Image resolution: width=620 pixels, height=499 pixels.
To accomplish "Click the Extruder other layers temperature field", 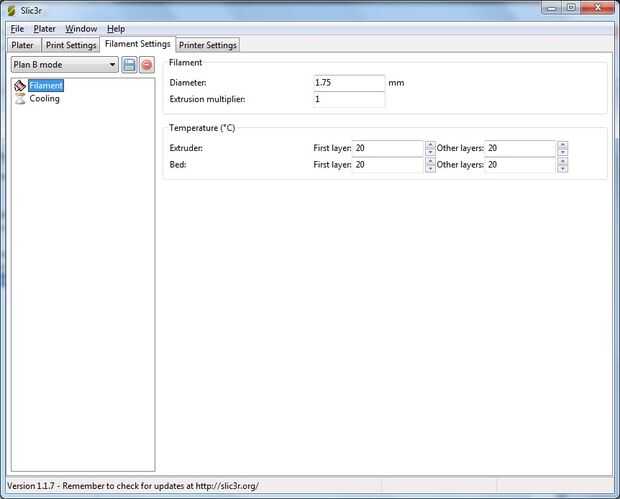I will pyautogui.click(x=520, y=148).
